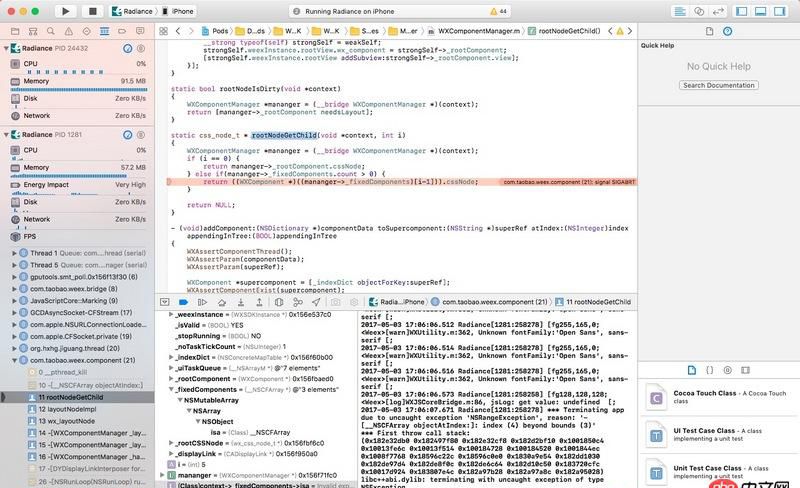This screenshot has height=488, width=800.
Task: Toggle breakpoints activation button
Action: [184, 302]
